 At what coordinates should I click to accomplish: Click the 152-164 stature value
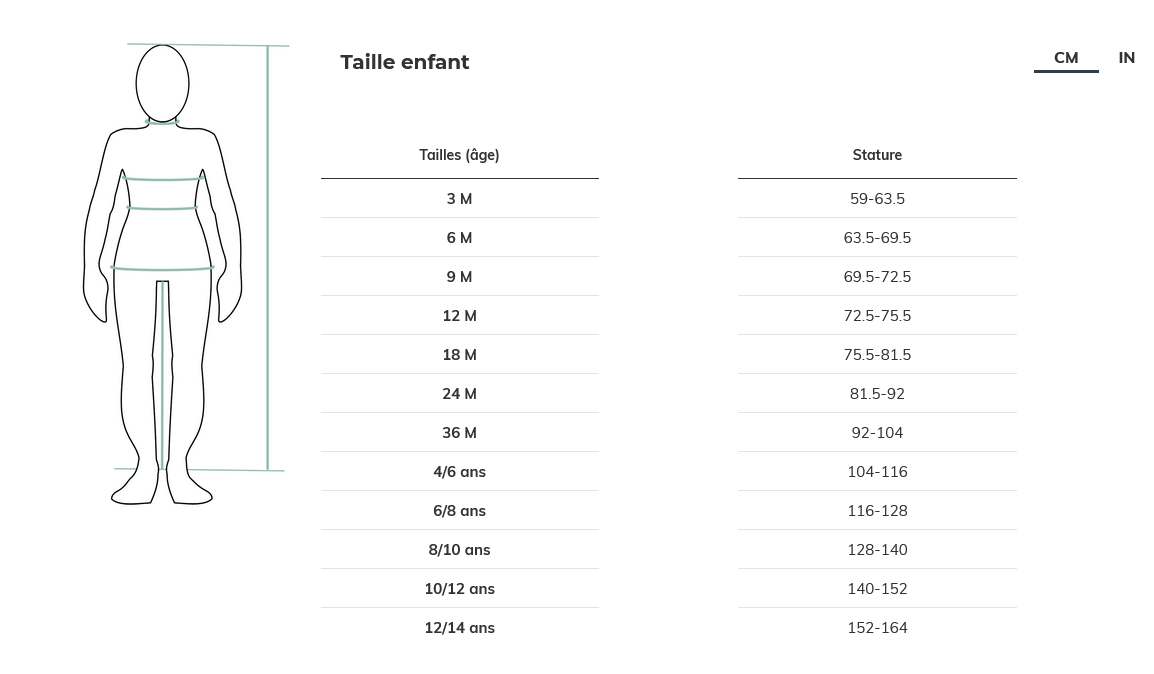coord(877,628)
